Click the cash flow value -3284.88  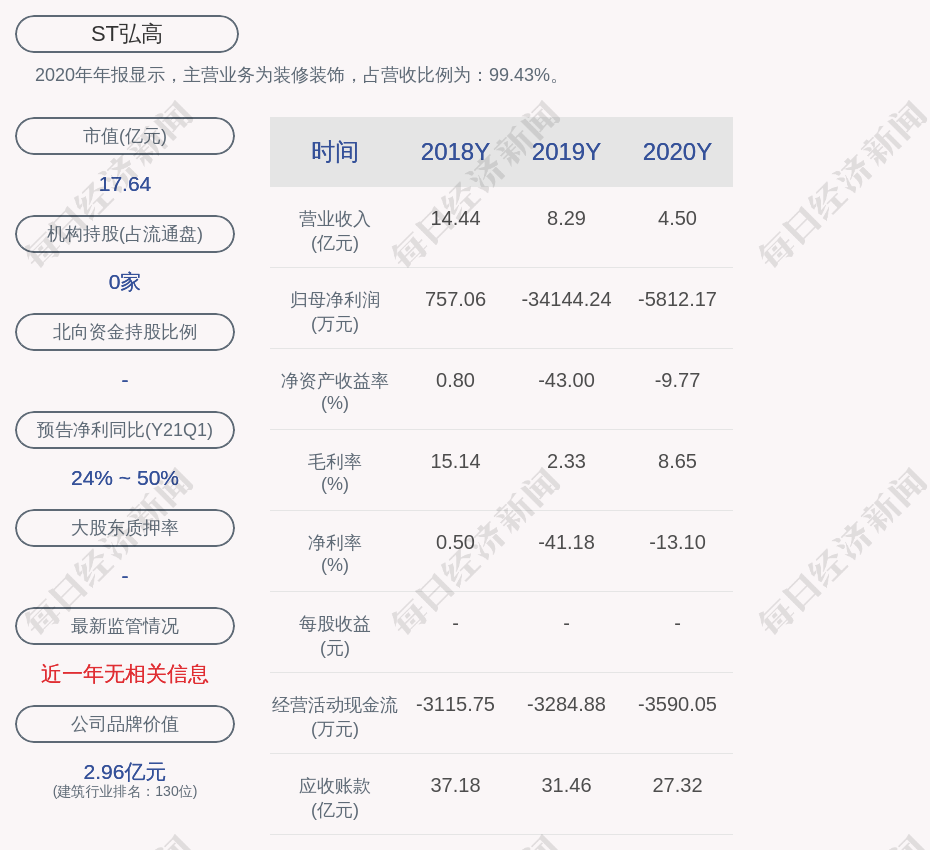pos(566,704)
